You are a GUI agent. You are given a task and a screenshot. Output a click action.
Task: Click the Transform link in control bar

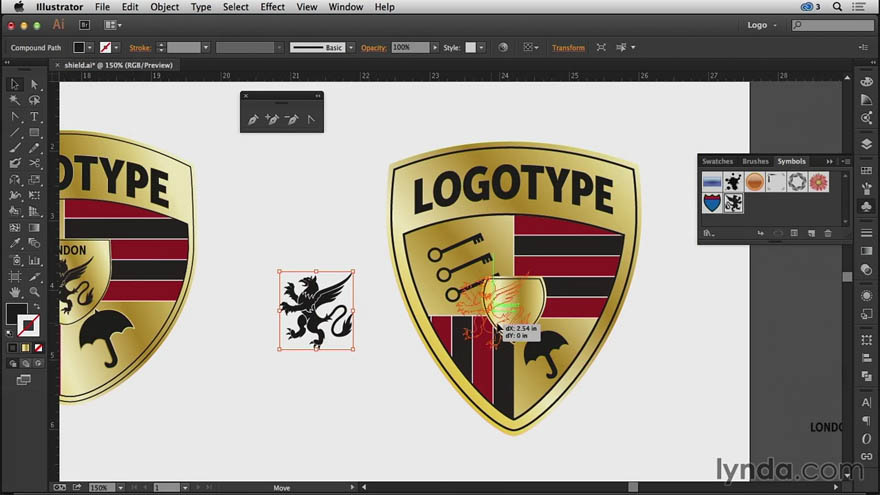click(x=568, y=47)
